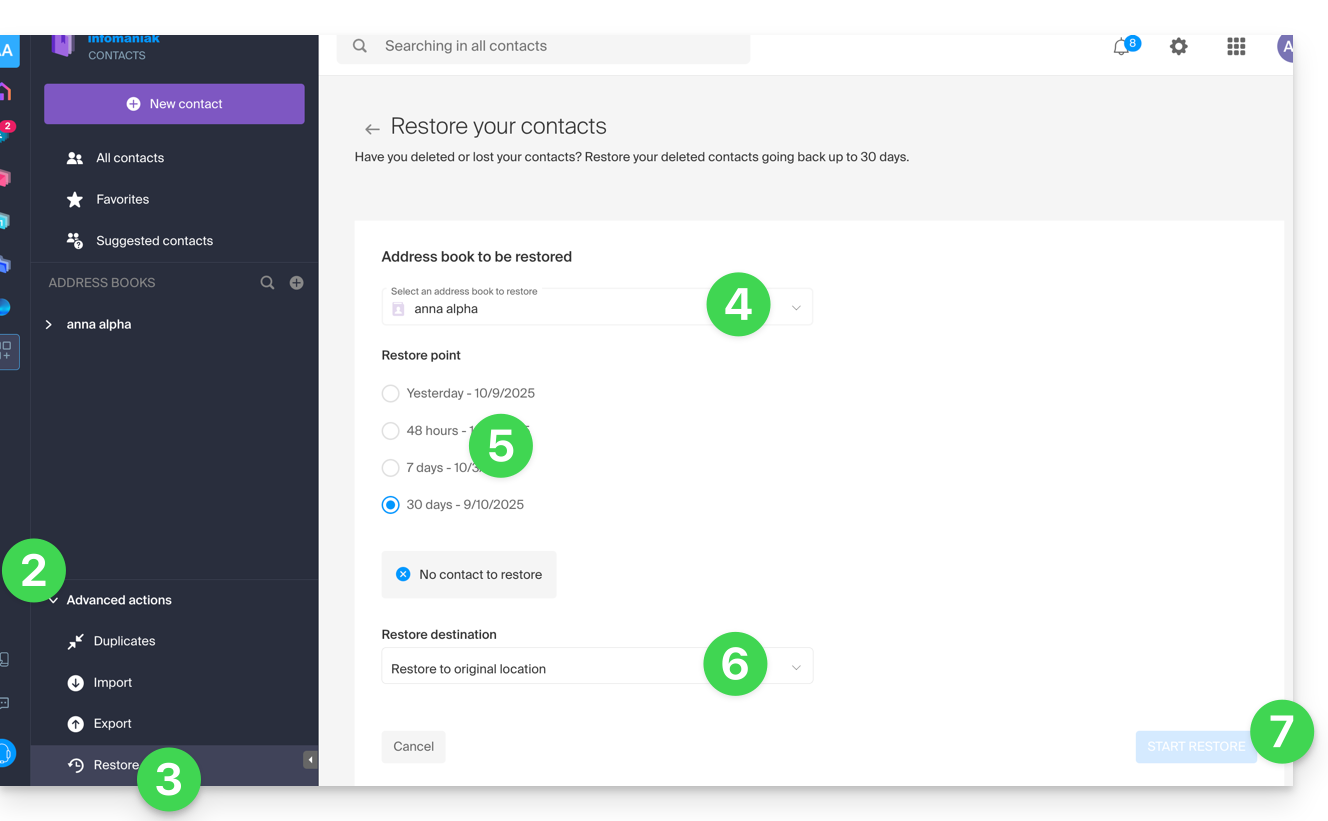This screenshot has width=1328, height=821.
Task: Click the search icon in address books
Action: click(267, 283)
